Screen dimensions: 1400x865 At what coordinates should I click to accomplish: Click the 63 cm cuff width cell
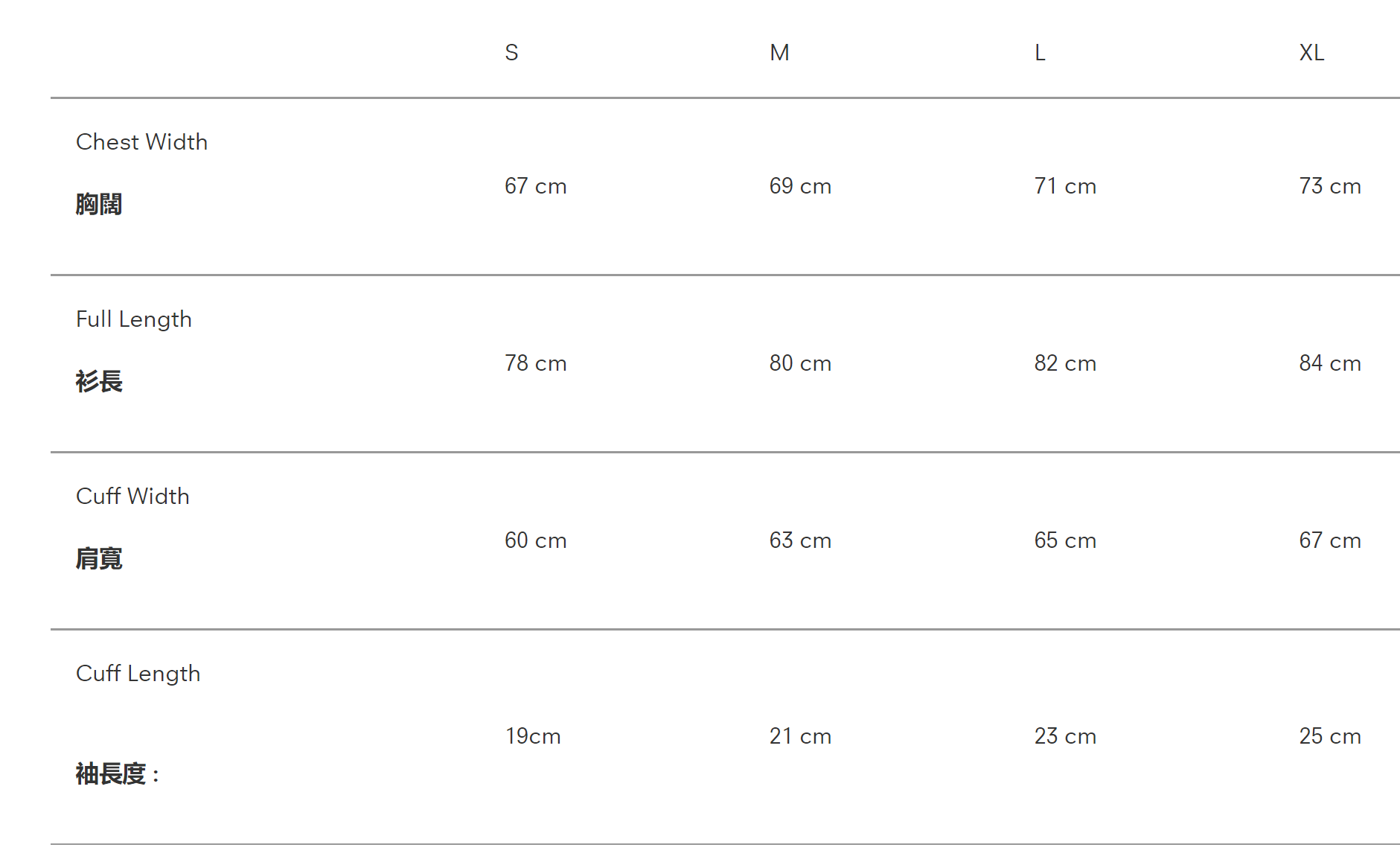tap(800, 540)
